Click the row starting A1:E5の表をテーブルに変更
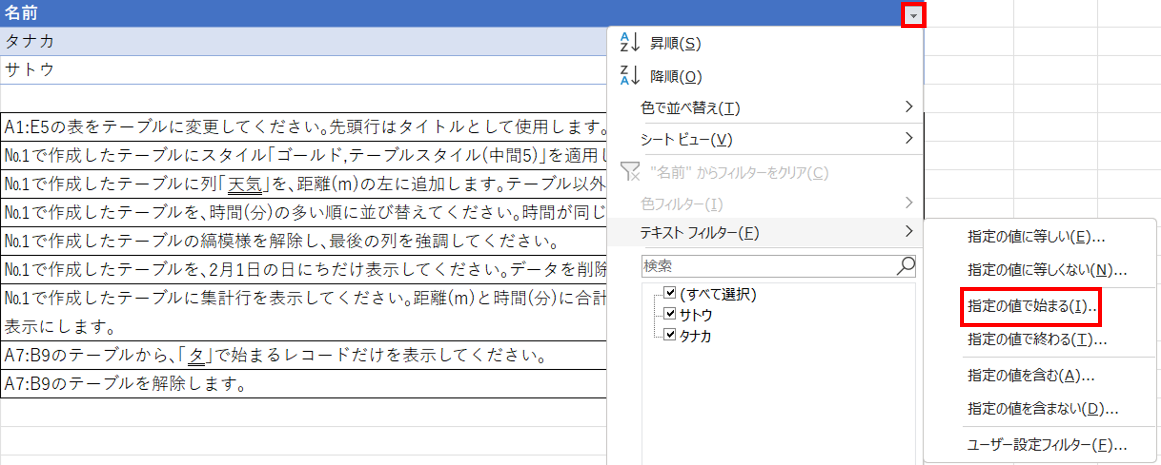This screenshot has height=465, width=1161. [x=304, y=127]
